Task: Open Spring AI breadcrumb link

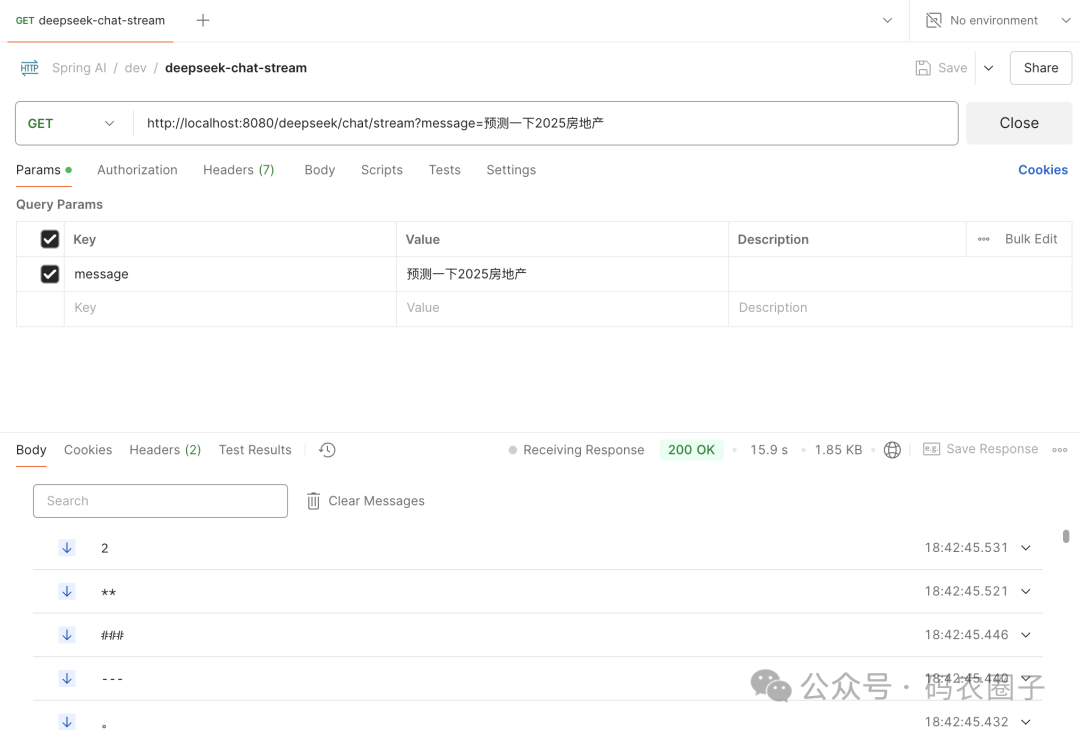Action: (x=79, y=67)
